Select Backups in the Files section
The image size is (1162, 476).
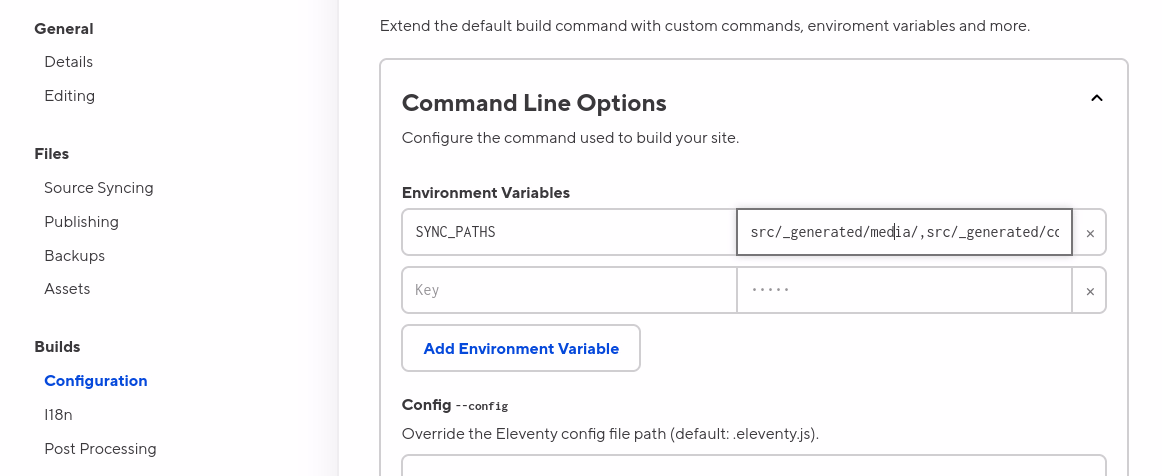74,256
